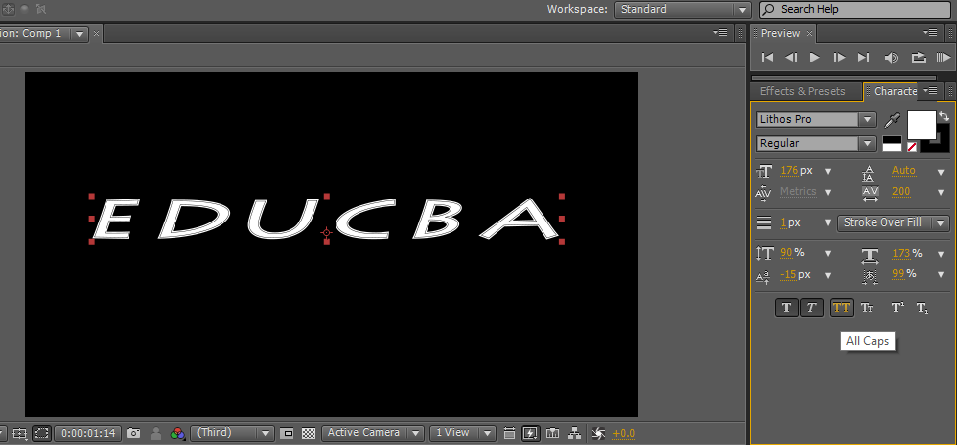Toggle transparency grid
Viewport: 957px width, 445px height.
(309, 433)
